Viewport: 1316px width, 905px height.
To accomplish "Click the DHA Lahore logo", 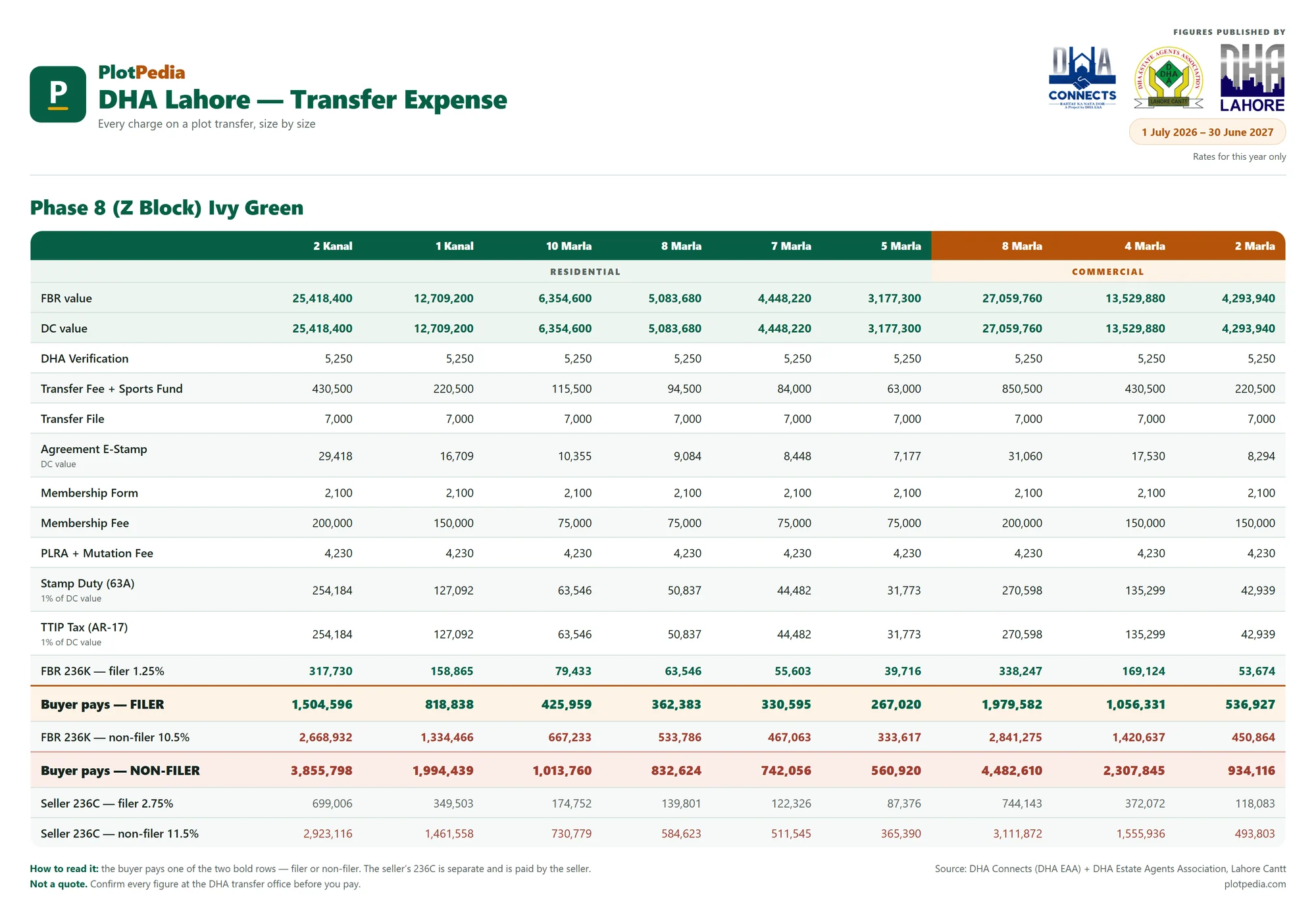I will click(x=1252, y=78).
